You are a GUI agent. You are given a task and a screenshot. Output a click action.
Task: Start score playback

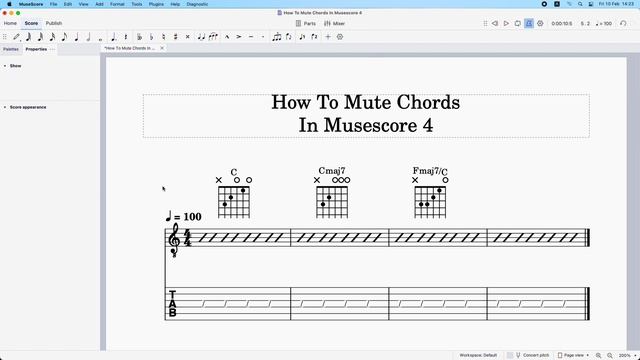(506, 23)
